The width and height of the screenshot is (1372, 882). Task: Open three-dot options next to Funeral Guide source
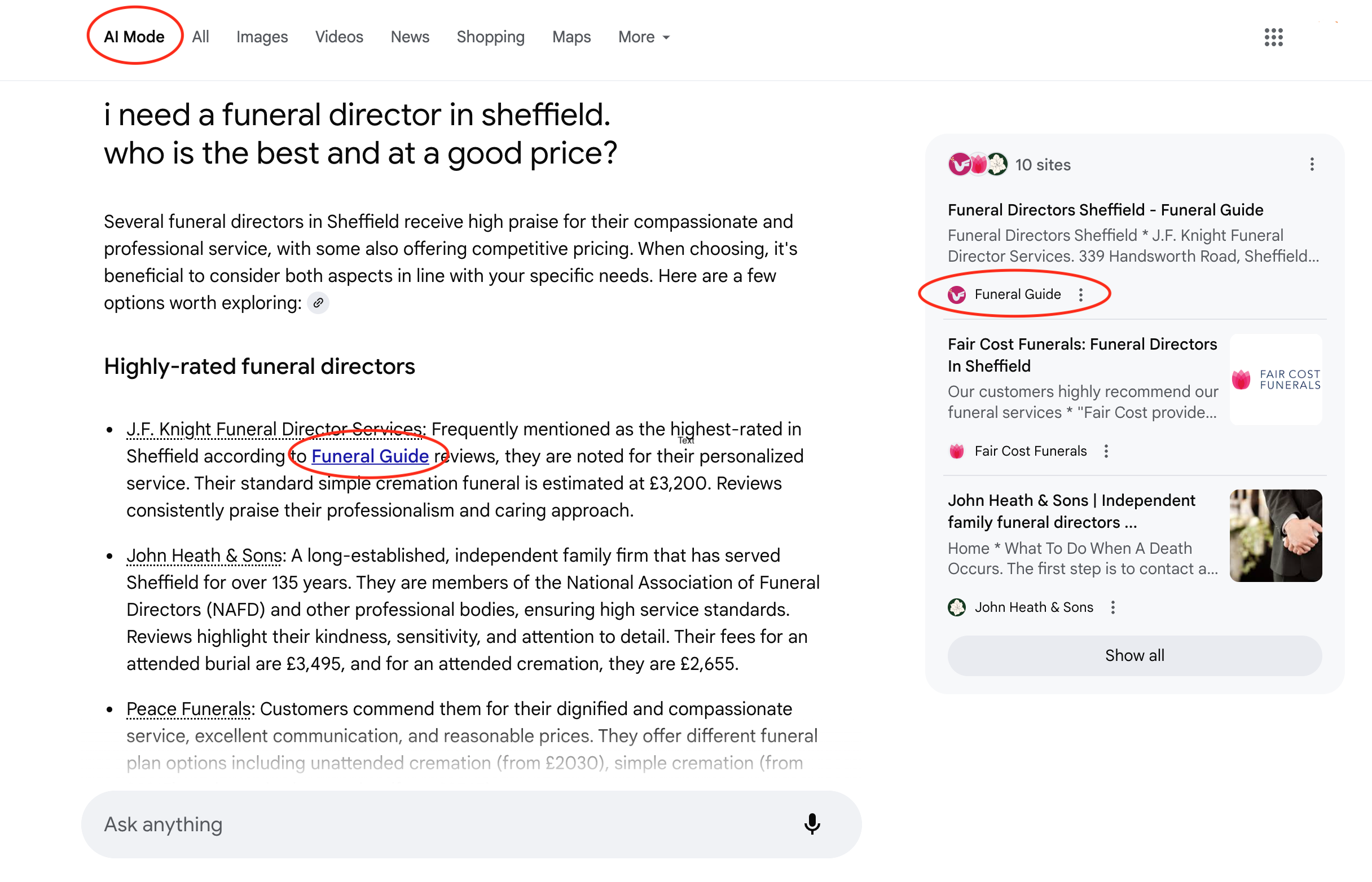click(x=1080, y=294)
